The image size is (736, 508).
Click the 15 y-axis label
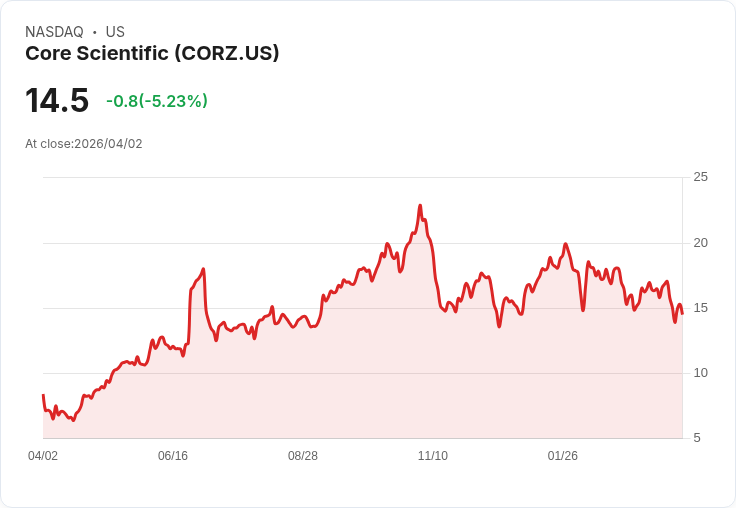(700, 307)
